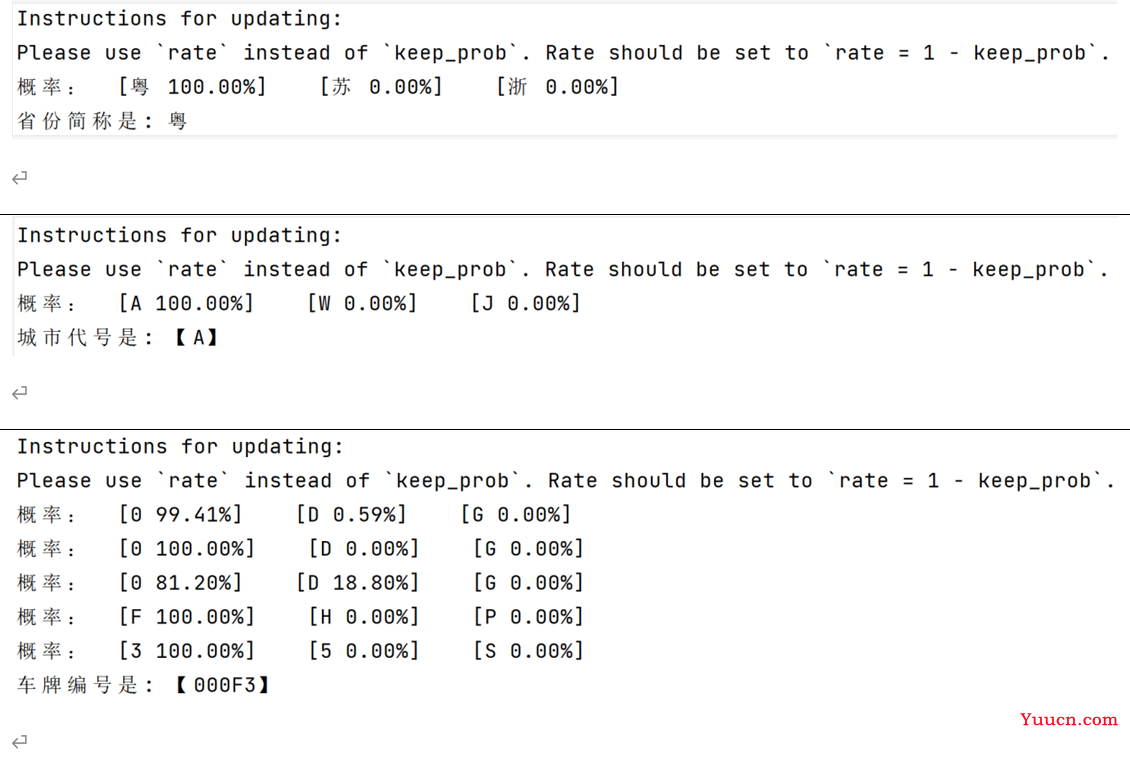Click the first 'Instructions for updating:' line
Image resolution: width=1130 pixels, height=774 pixels.
coord(179,19)
